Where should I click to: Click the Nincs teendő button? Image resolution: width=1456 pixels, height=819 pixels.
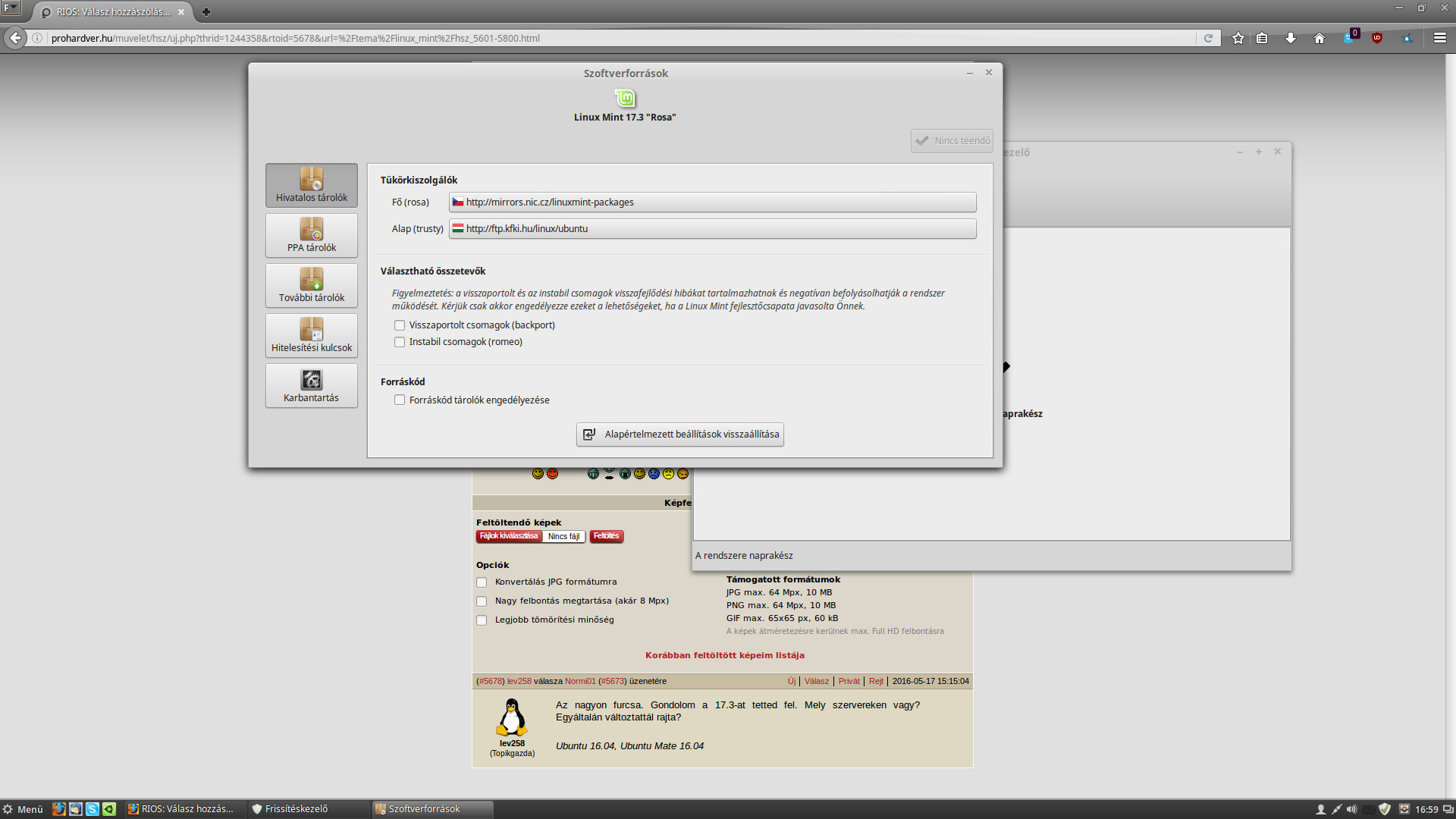(952, 140)
